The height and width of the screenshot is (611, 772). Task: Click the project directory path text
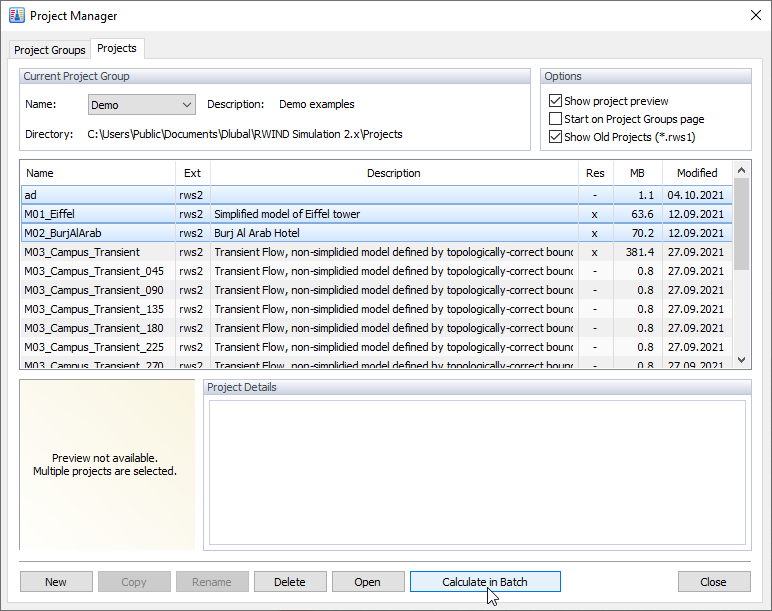(x=245, y=134)
